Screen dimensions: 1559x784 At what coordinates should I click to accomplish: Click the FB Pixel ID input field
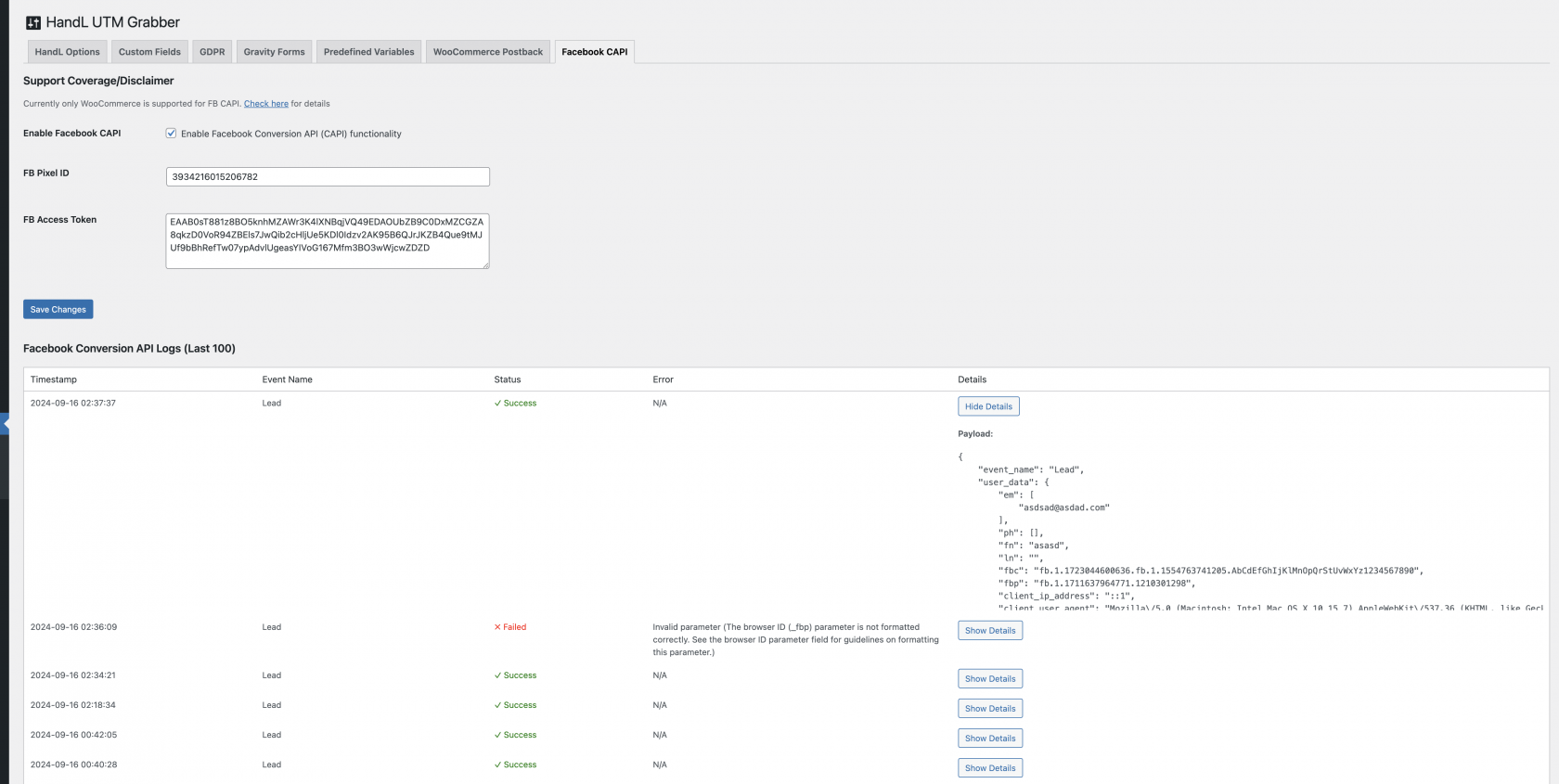[x=328, y=176]
